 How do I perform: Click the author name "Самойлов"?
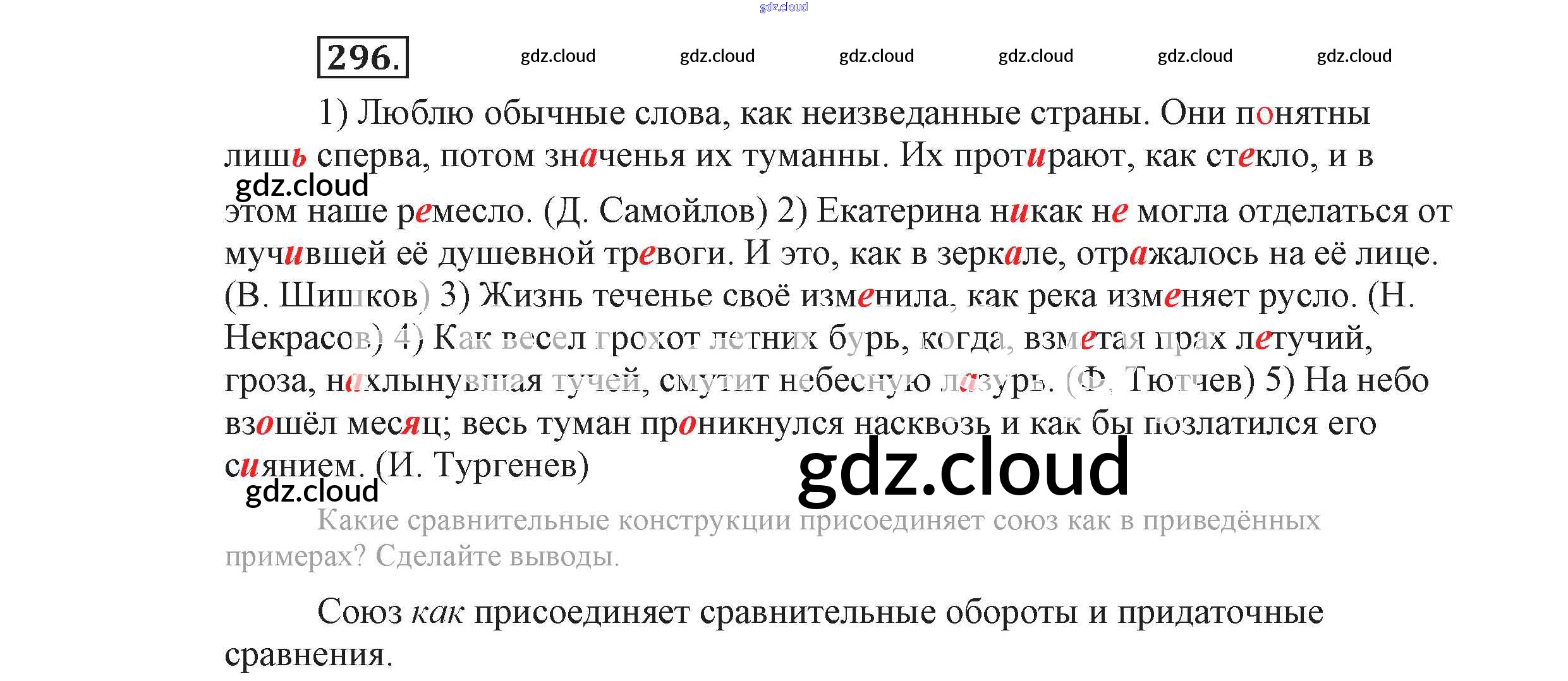683,211
